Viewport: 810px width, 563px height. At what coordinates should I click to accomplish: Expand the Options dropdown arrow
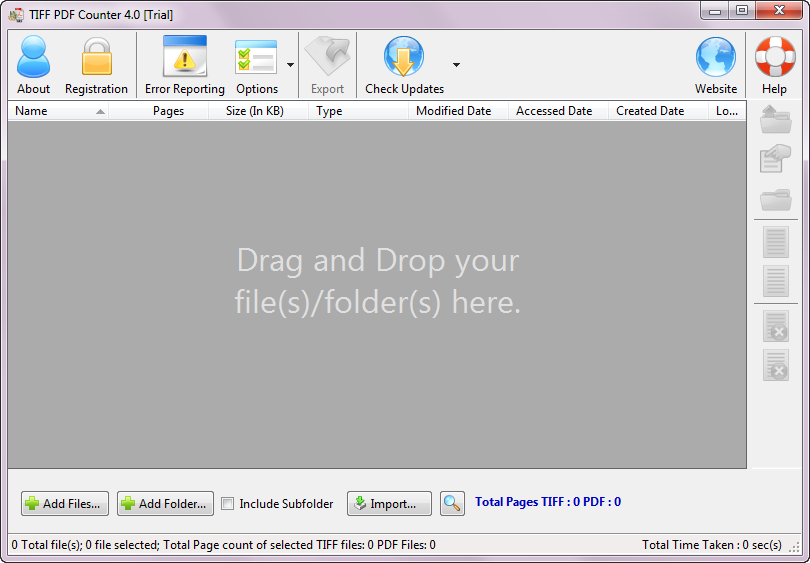click(x=290, y=65)
